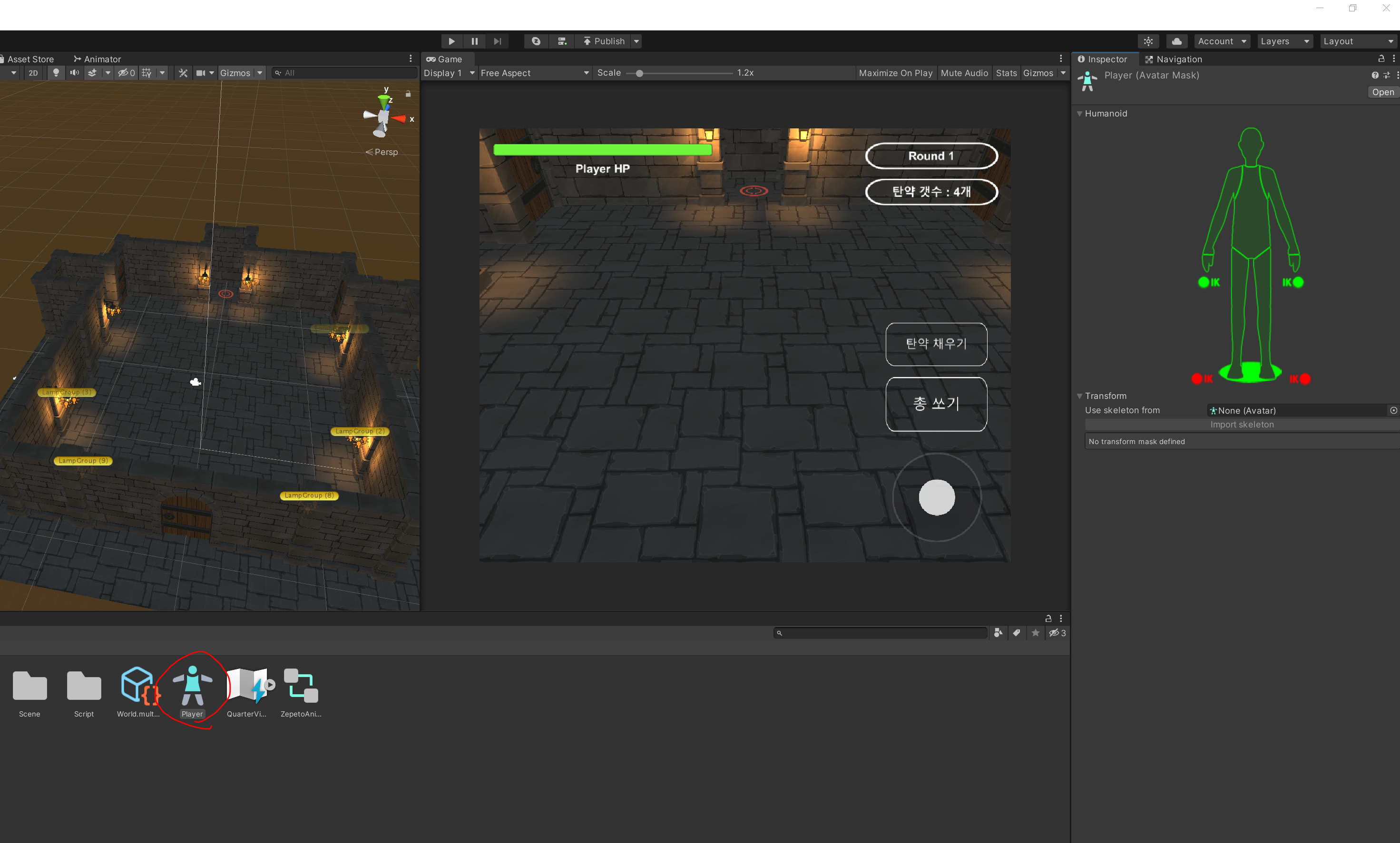Click the Pause button in toolbar
Screen dimensions: 1400x843
(474, 41)
